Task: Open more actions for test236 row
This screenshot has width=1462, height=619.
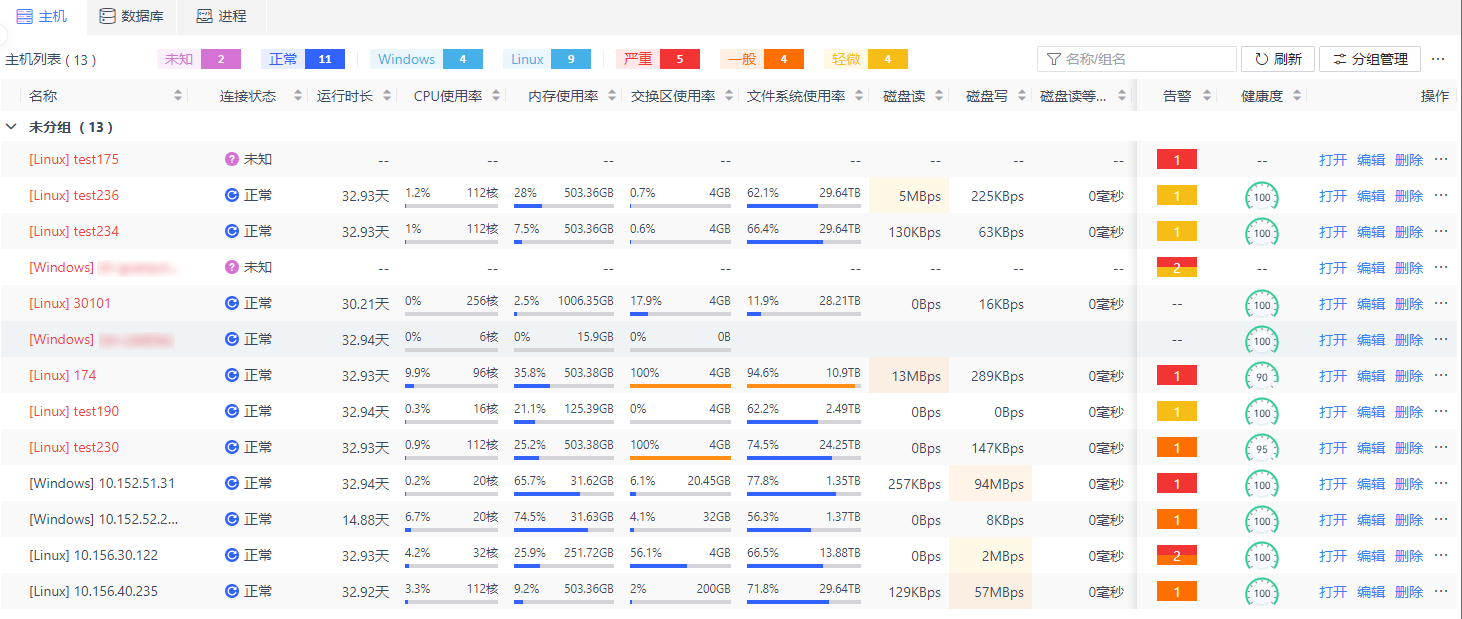Action: [1441, 195]
